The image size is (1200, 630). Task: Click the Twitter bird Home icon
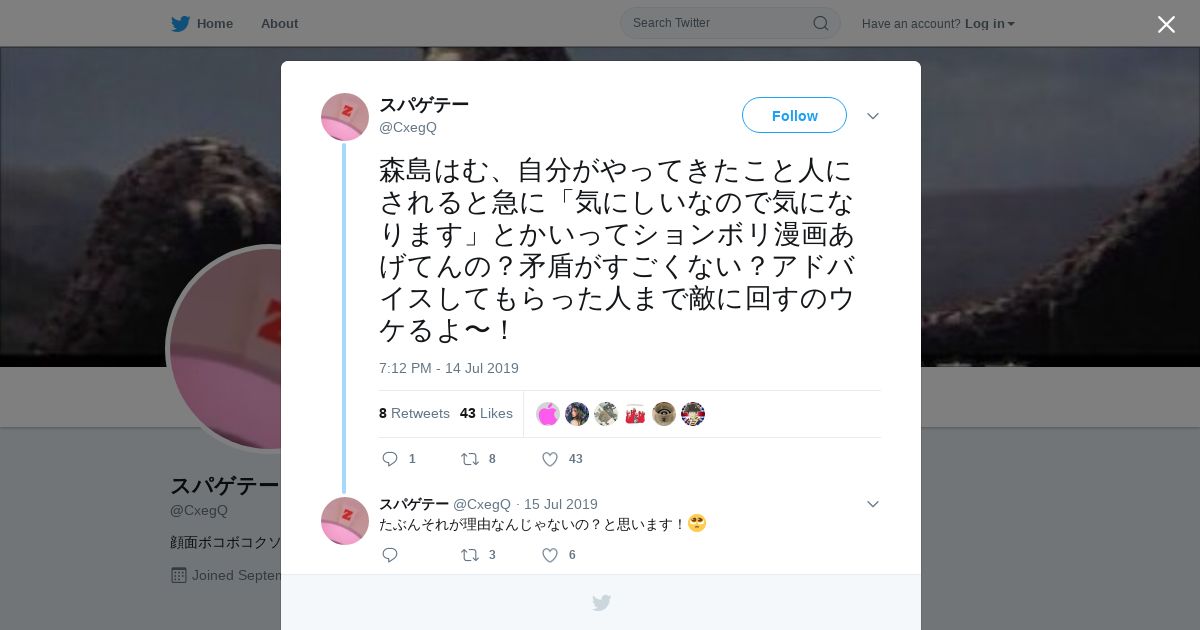[180, 24]
